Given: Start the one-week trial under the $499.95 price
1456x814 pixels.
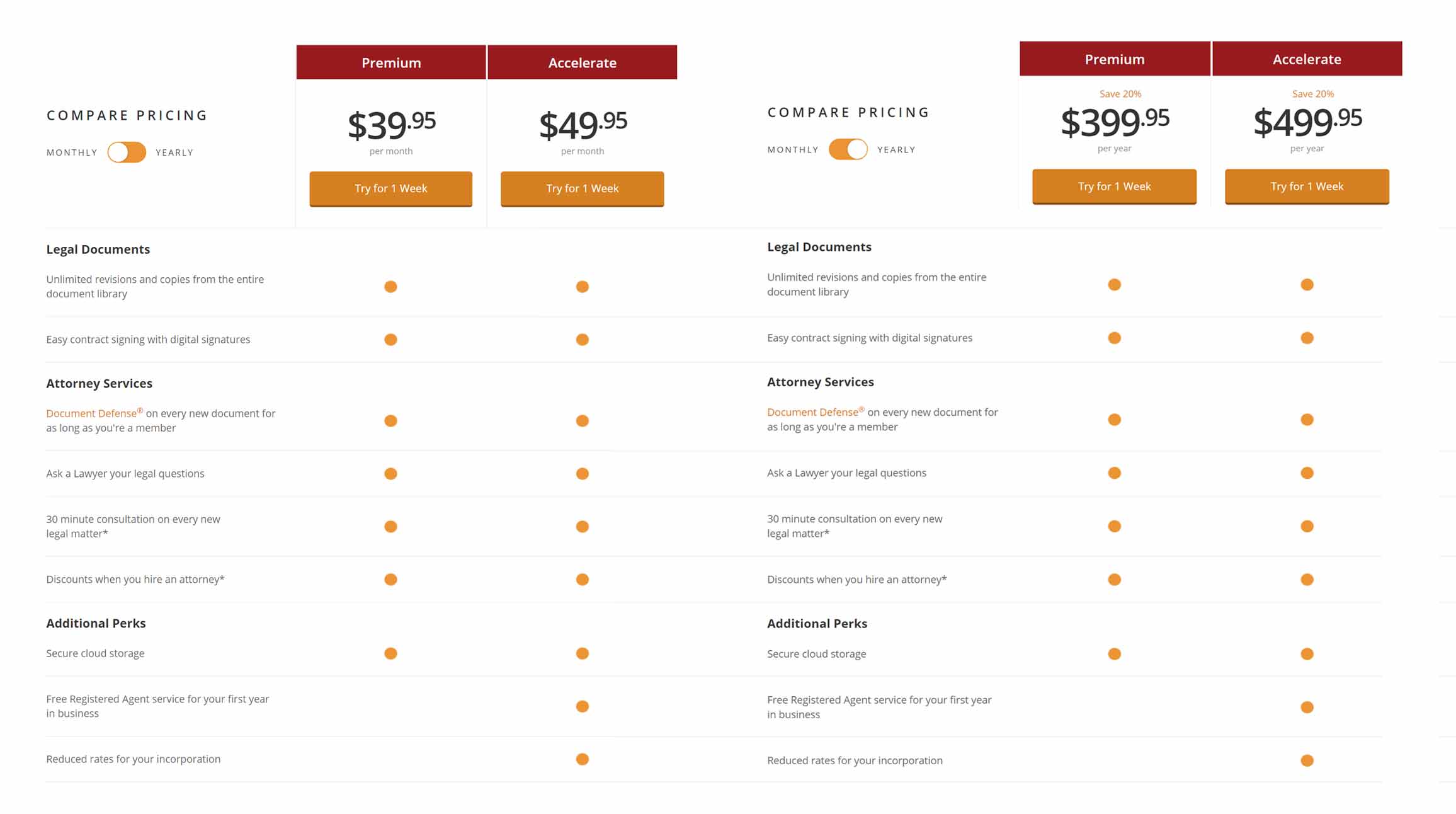Looking at the screenshot, I should 1307,186.
